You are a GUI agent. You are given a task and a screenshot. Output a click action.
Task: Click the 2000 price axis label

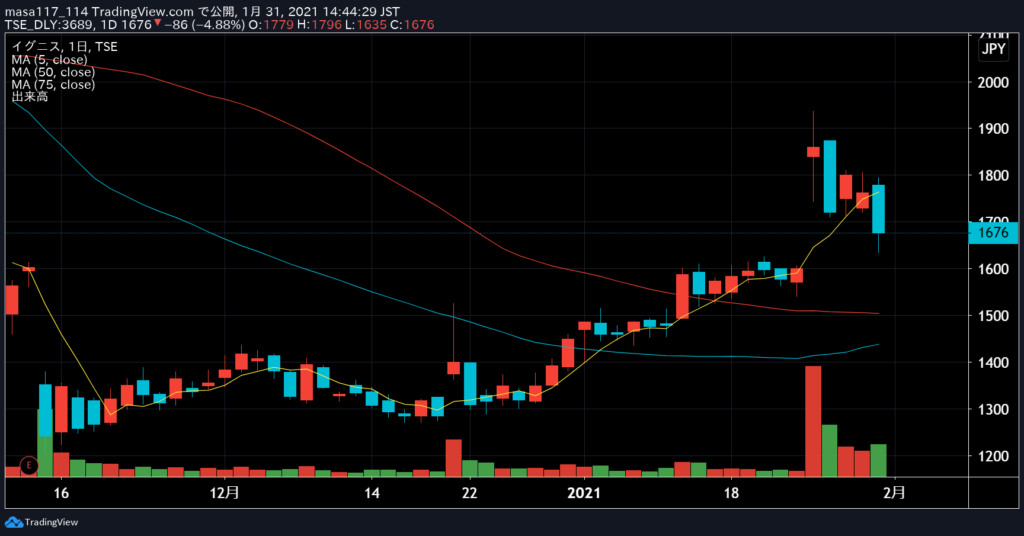point(993,82)
